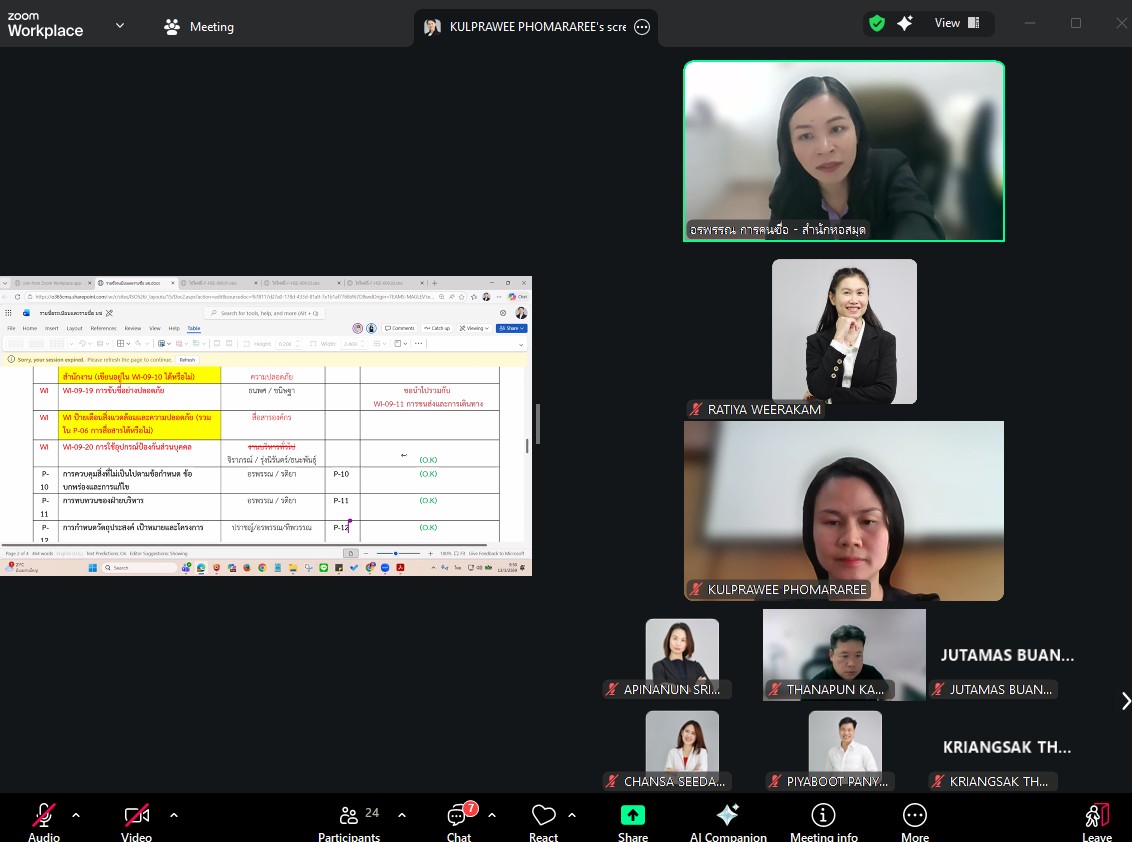Show next page of participant thumbnails
The height and width of the screenshot is (842, 1132).
(1125, 701)
